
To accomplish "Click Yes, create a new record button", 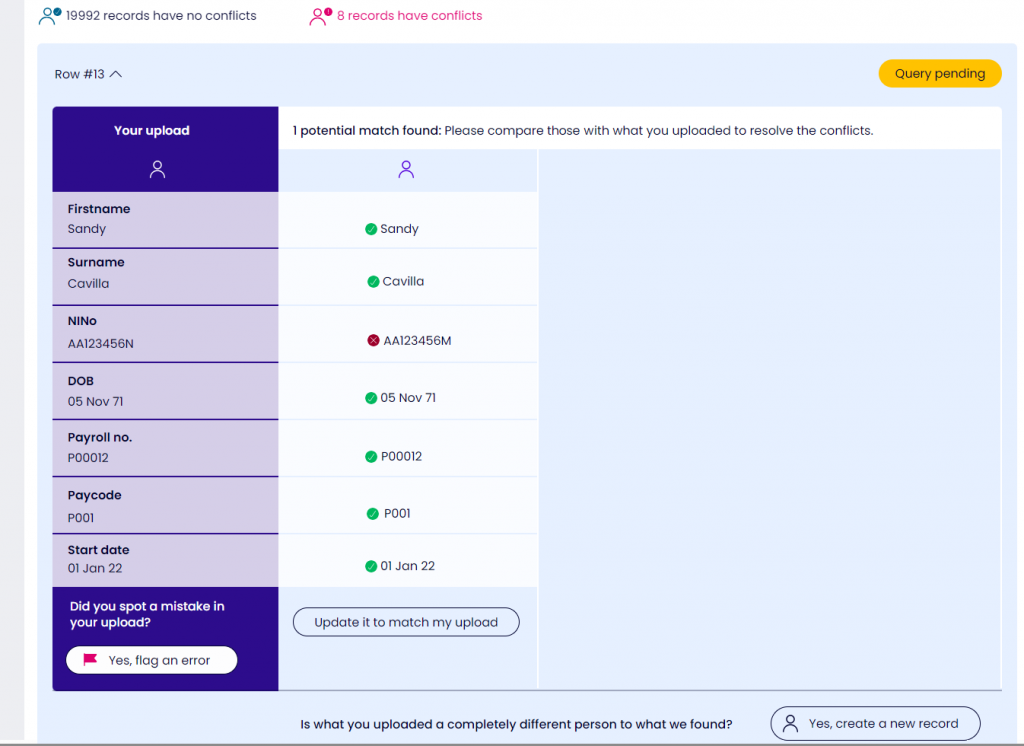I will pos(874,724).
